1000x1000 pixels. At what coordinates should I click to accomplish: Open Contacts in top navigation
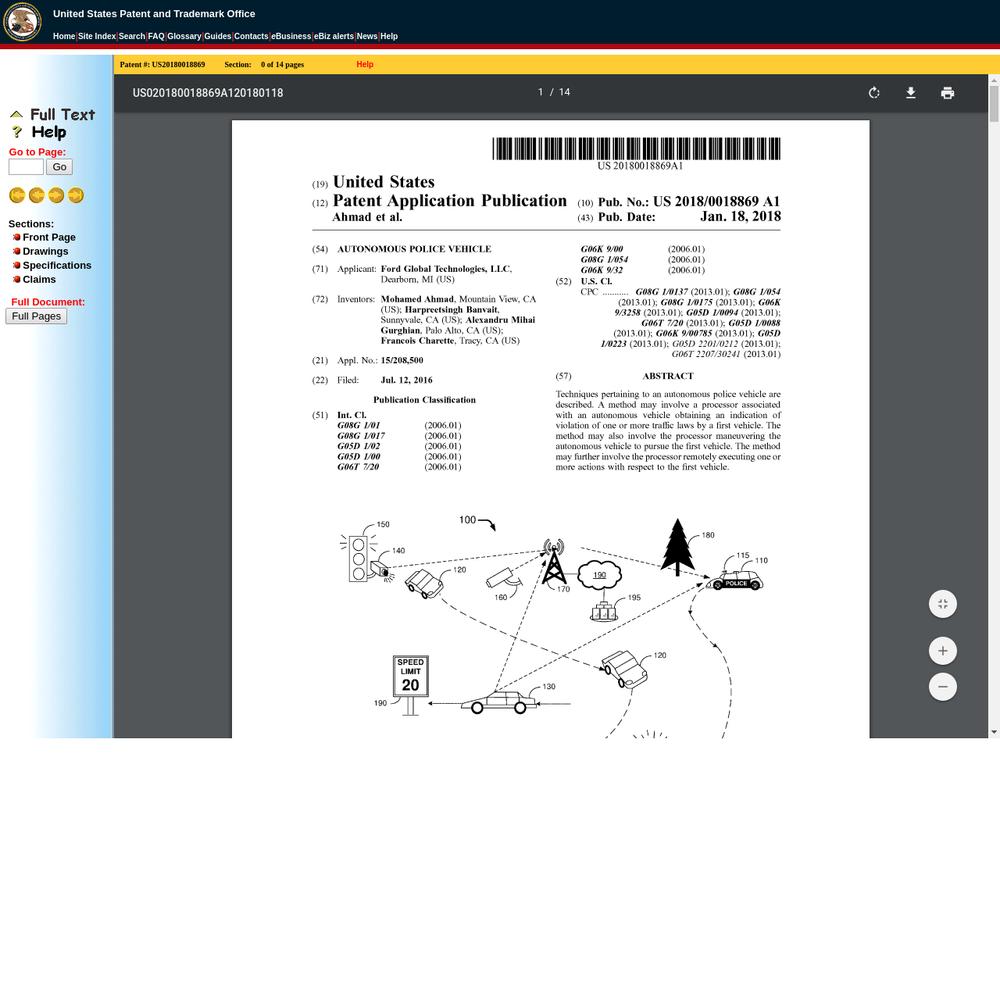[x=251, y=36]
